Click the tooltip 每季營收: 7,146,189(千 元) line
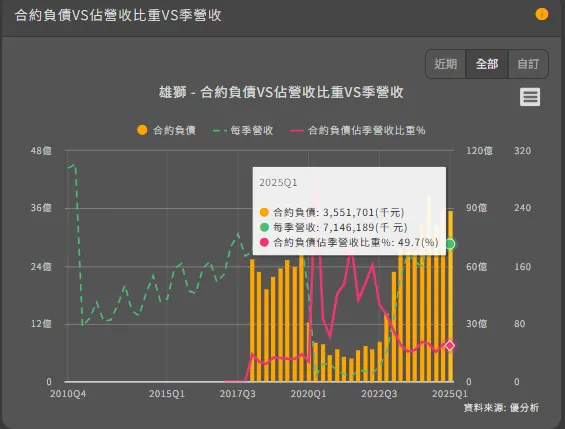565x429 pixels. coord(333,227)
